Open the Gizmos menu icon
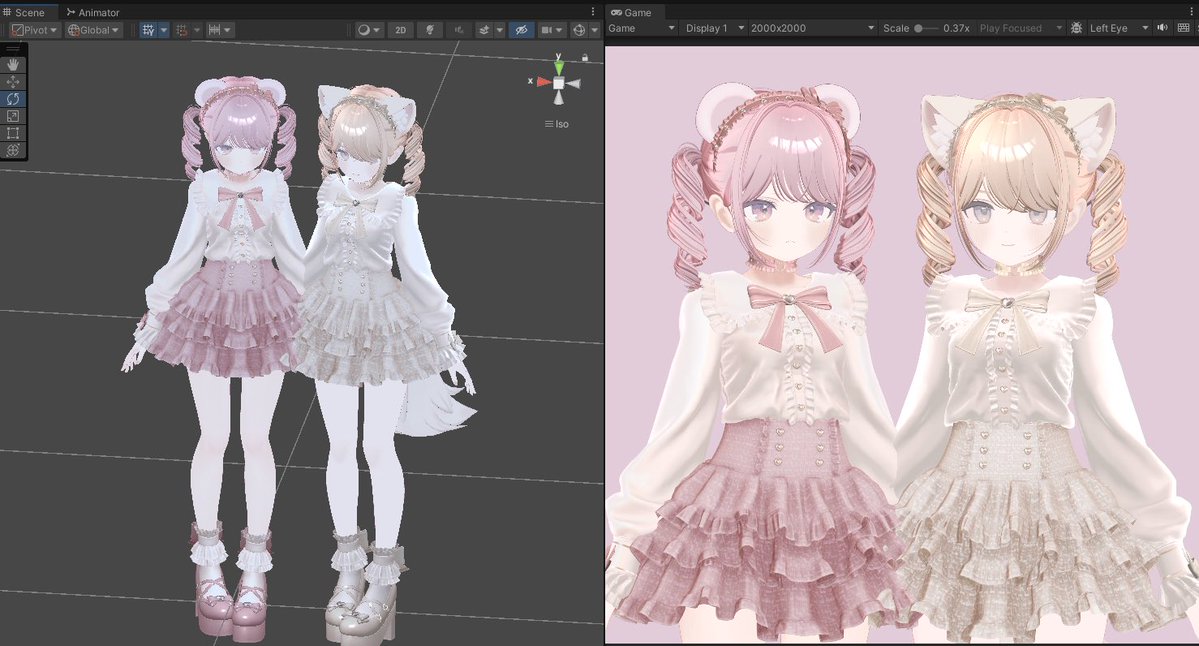This screenshot has height=646, width=1199. 579,30
